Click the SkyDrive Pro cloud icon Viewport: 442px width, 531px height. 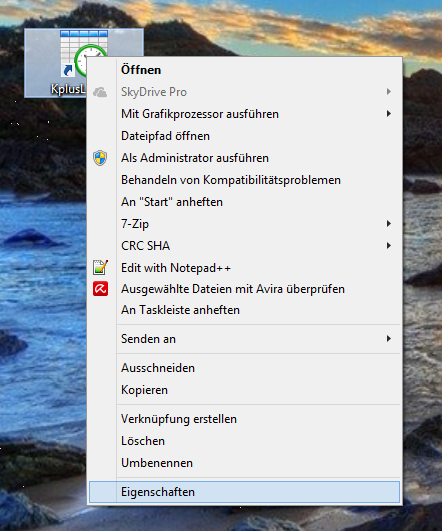pyautogui.click(x=100, y=92)
